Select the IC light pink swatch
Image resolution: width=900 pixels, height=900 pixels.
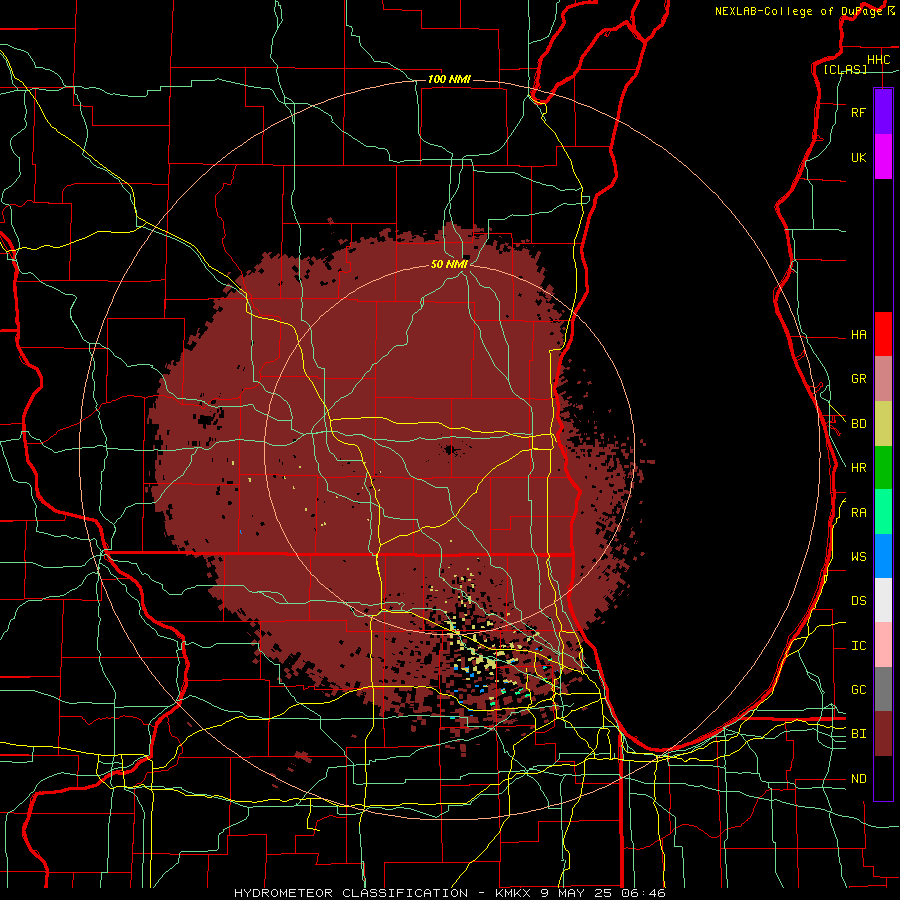click(883, 645)
